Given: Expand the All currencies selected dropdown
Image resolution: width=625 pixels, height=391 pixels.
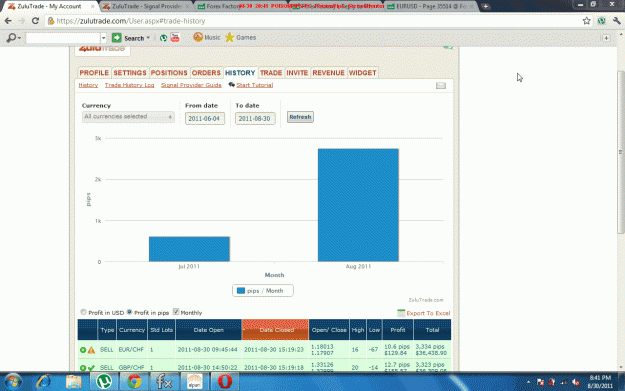Looking at the screenshot, I should pos(128,117).
